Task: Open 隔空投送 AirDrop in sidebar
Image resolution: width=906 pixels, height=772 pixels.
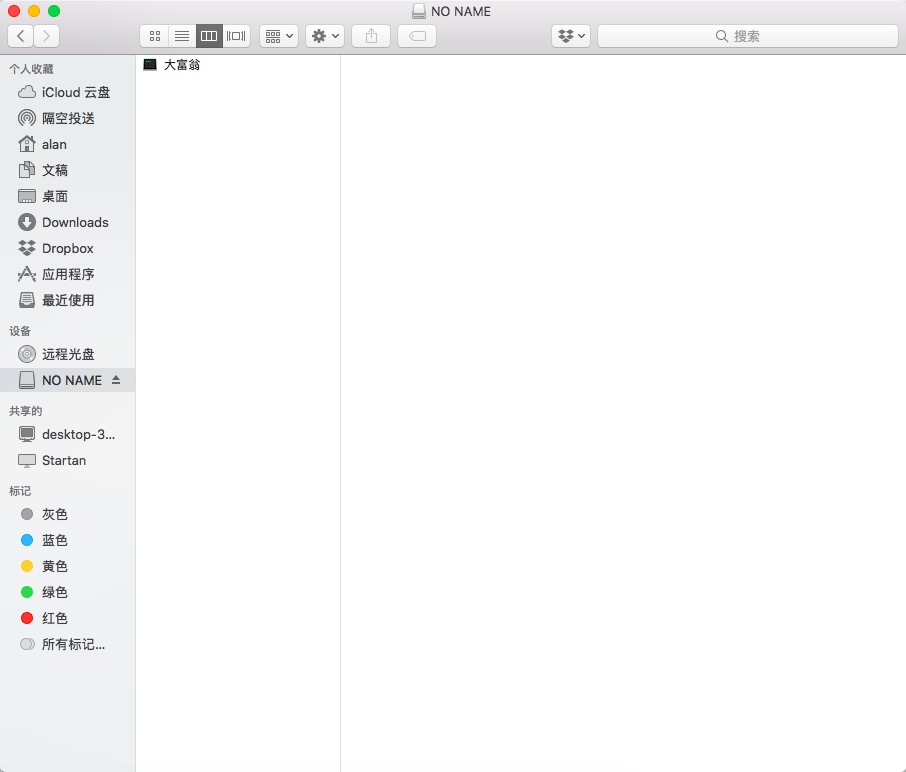Action: tap(68, 118)
